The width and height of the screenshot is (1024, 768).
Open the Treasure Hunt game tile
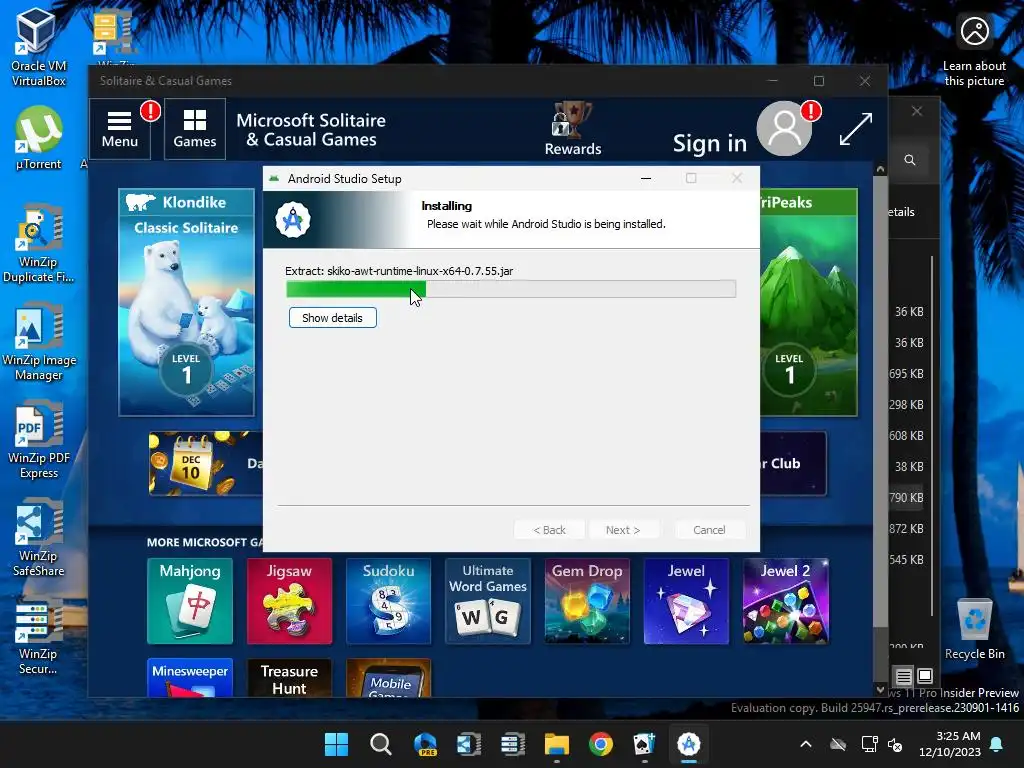pos(289,678)
